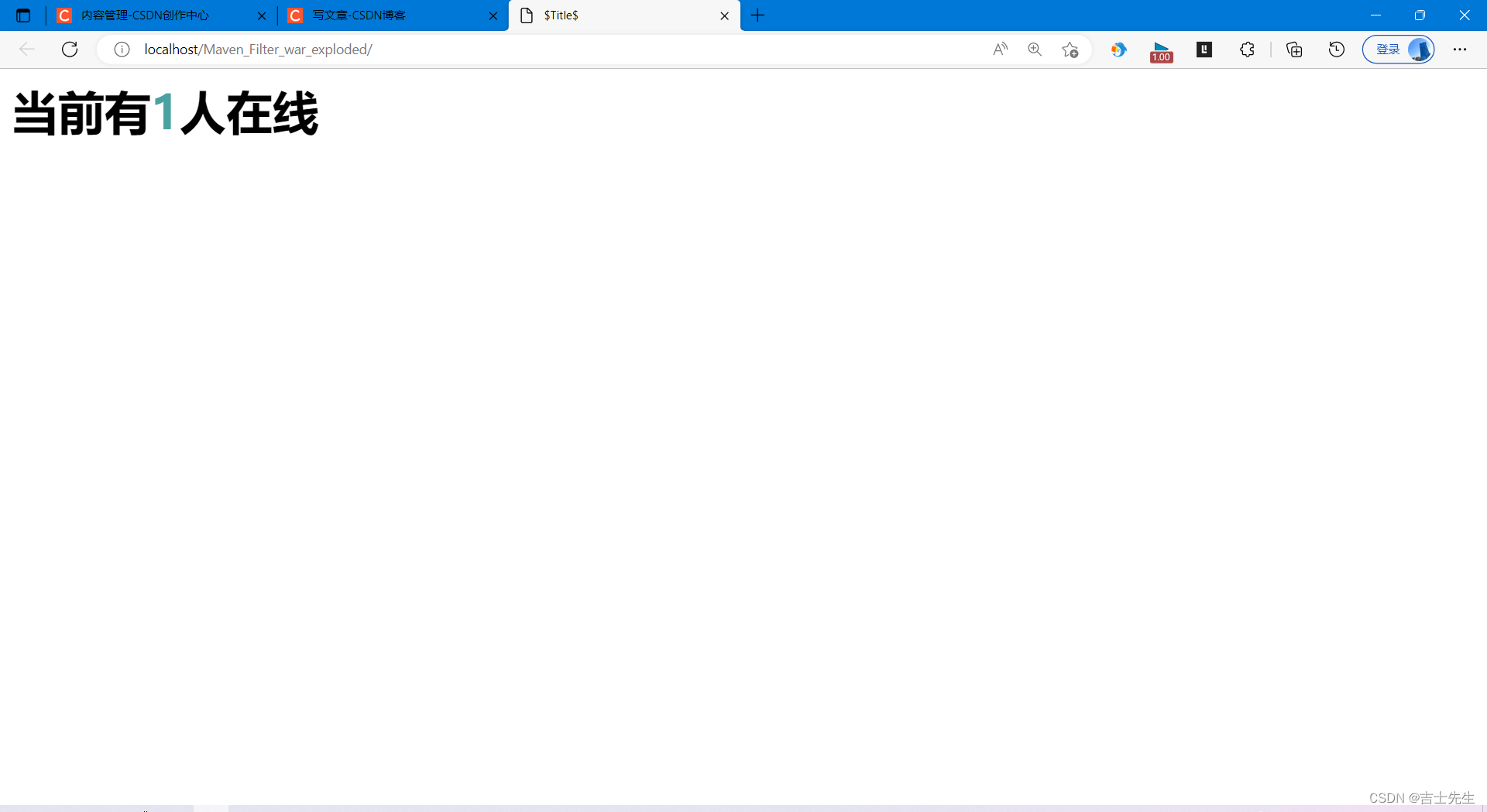Minimize the browser window
The image size is (1487, 812).
click(1376, 15)
